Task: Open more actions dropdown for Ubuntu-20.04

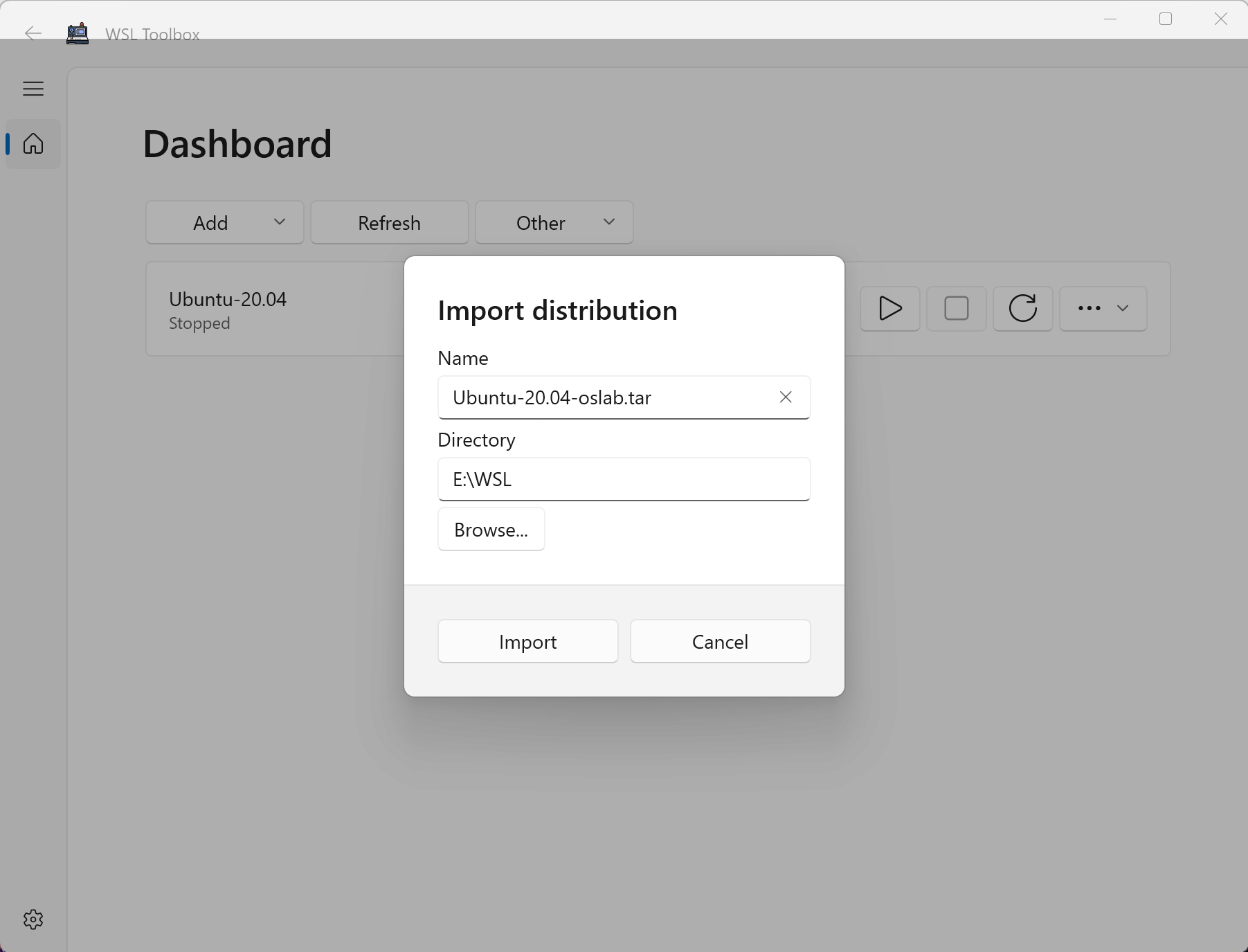Action: [1103, 309]
